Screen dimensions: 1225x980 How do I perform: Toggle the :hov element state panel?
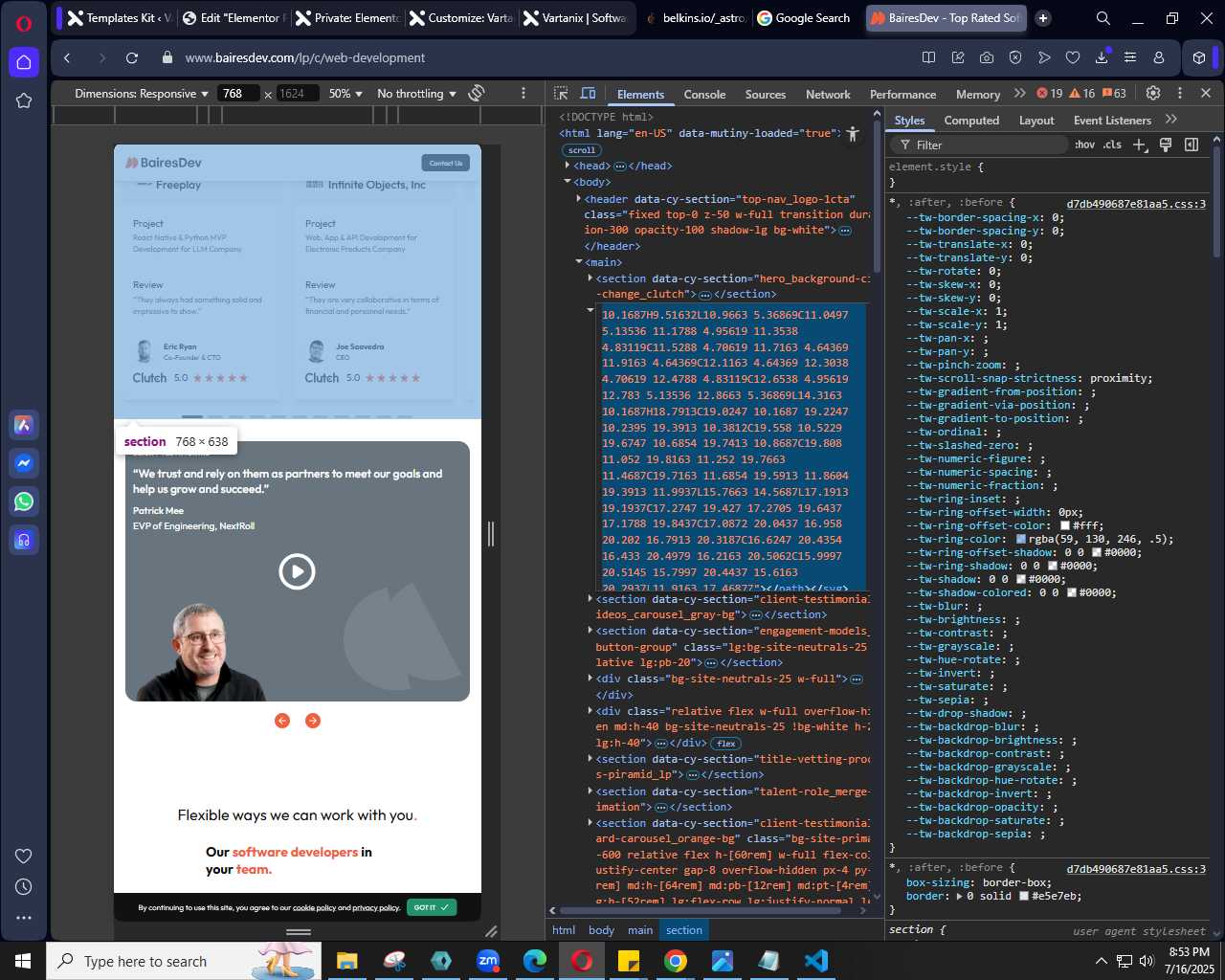click(1084, 145)
